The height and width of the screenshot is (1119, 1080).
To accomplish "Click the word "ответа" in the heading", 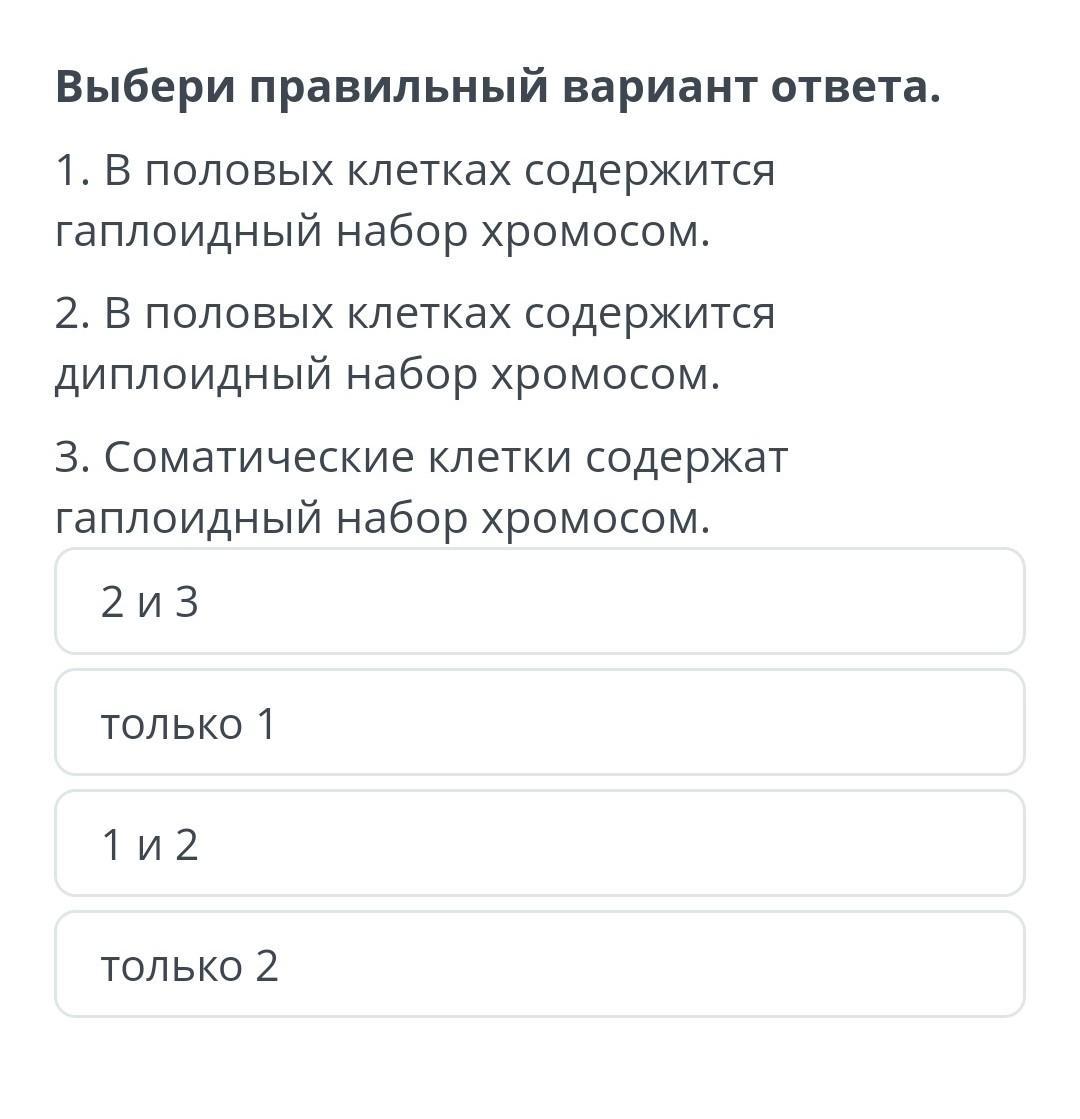I will (855, 88).
